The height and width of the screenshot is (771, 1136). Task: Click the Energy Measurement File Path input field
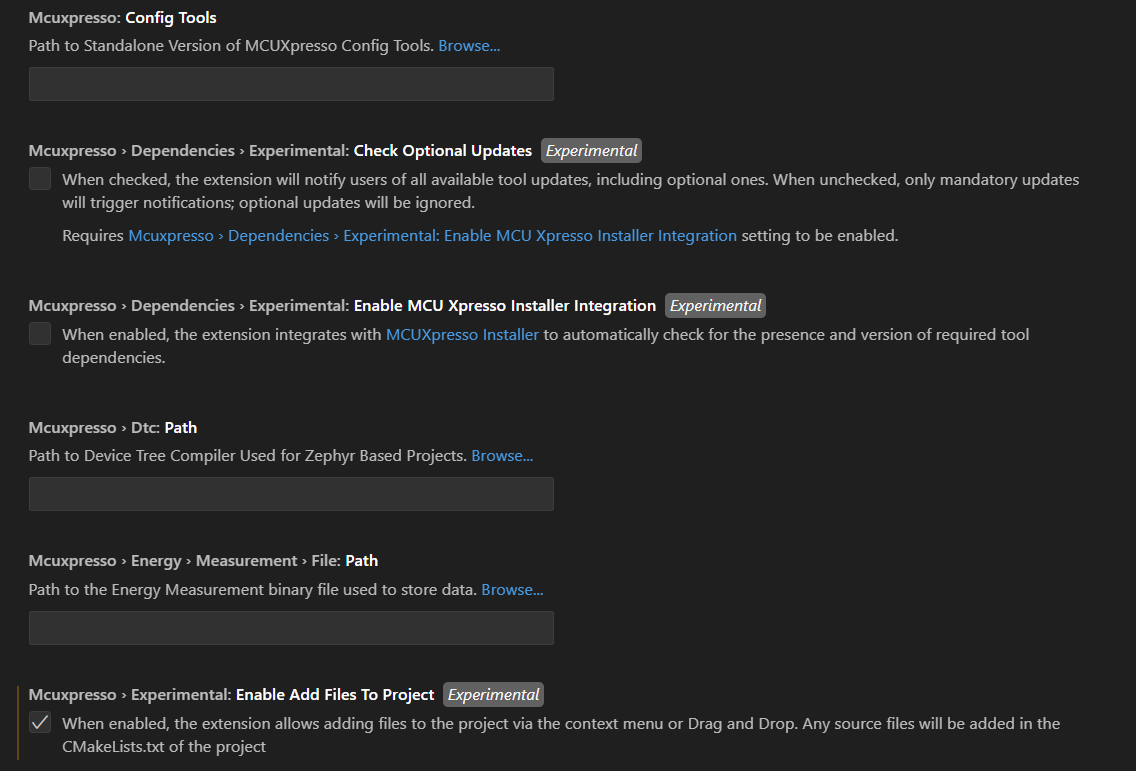pos(290,627)
